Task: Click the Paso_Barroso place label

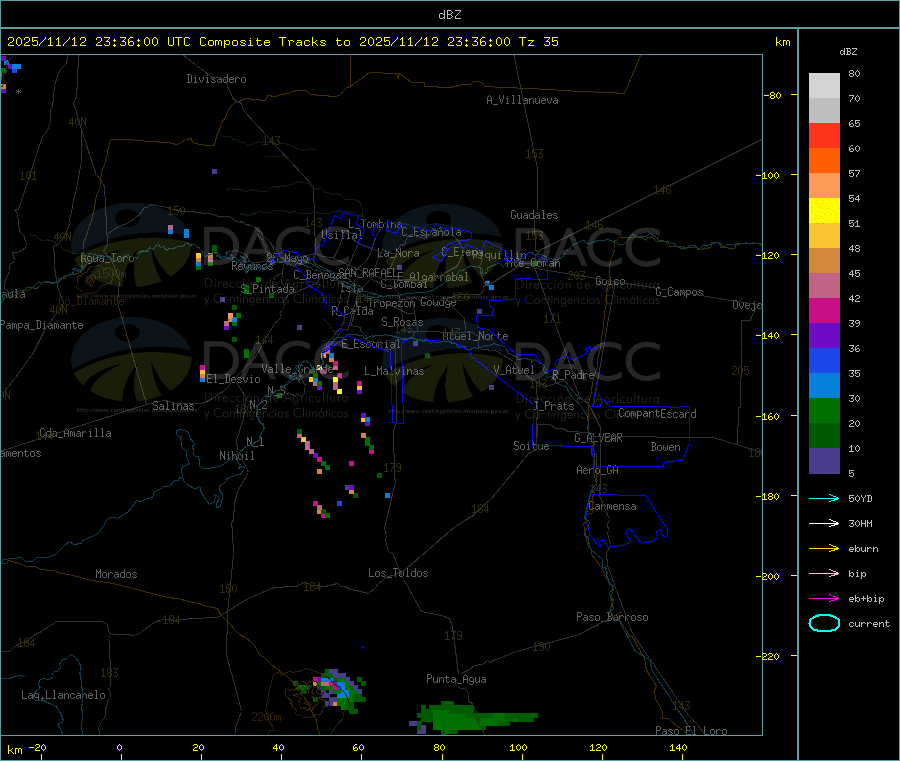Action: click(612, 617)
